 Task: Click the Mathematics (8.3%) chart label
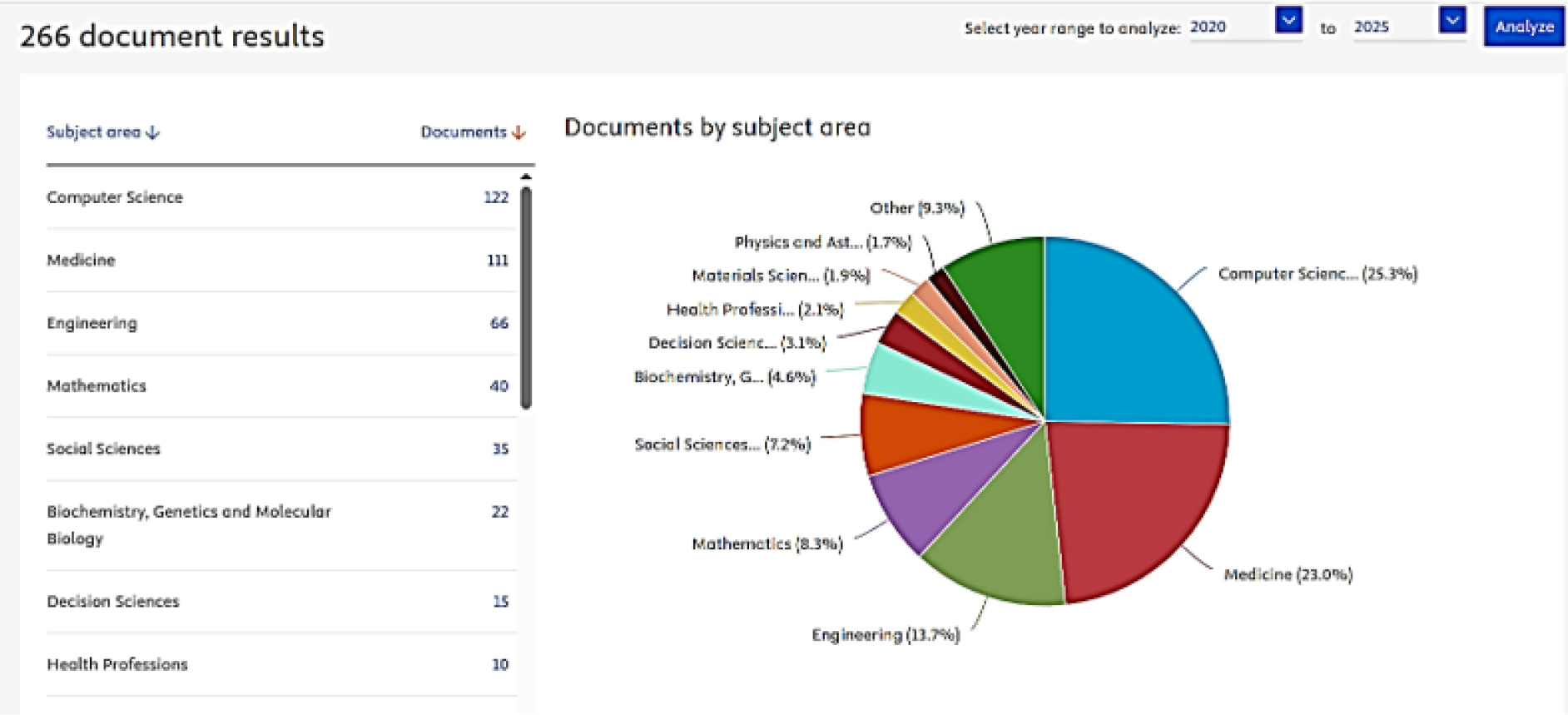pos(767,544)
